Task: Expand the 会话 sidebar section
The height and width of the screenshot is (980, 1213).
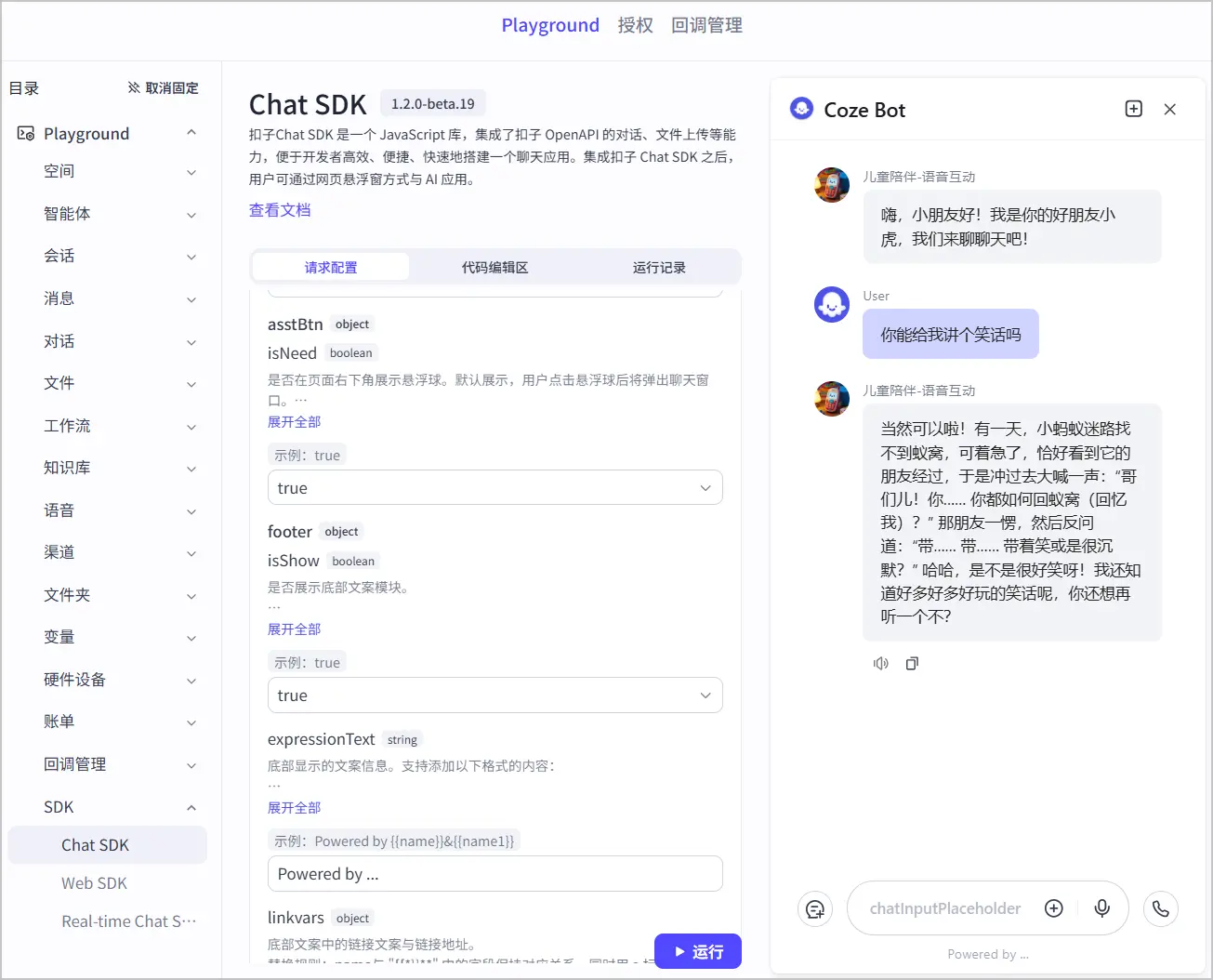Action: tap(191, 257)
